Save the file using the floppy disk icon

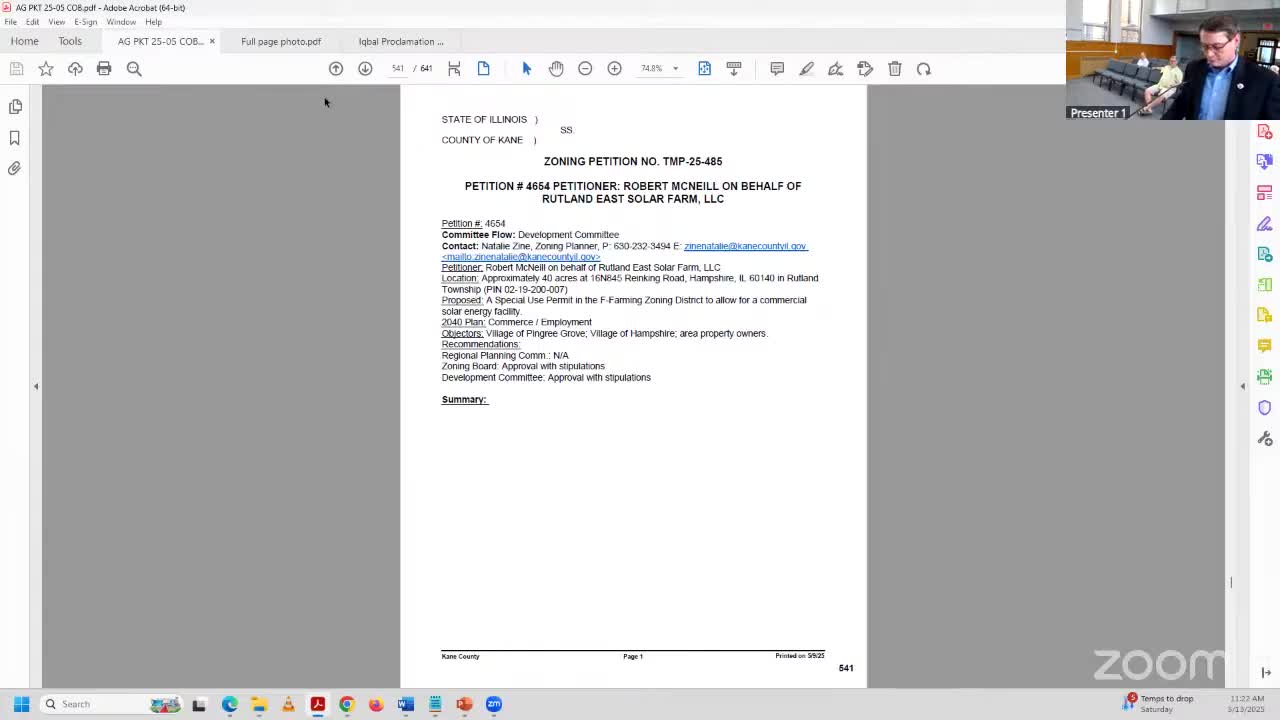tap(16, 68)
